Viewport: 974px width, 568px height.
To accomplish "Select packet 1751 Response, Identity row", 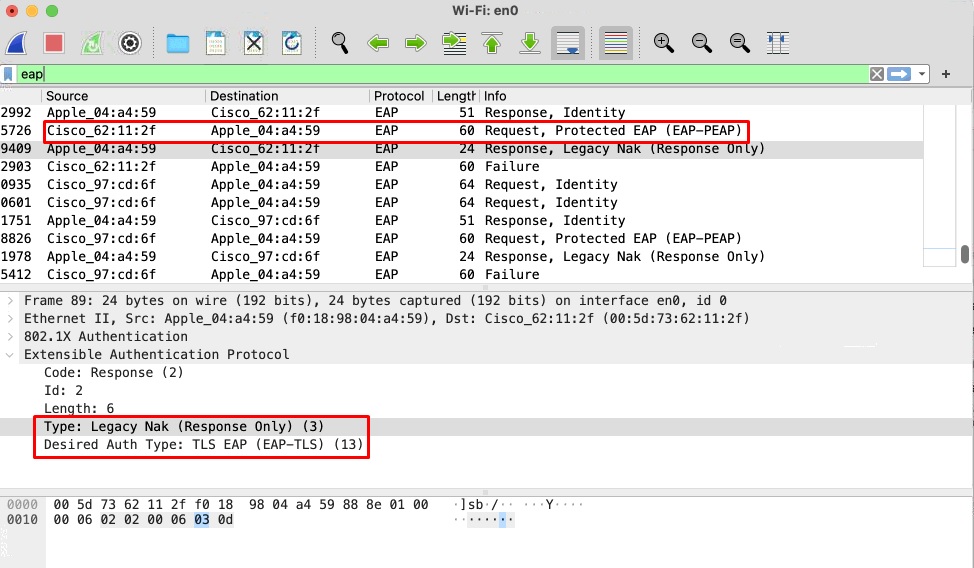I will pos(462,221).
